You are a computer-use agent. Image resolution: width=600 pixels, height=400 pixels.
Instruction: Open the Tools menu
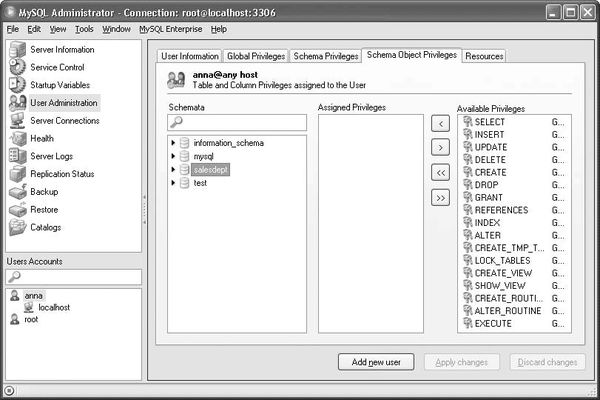(x=84, y=29)
